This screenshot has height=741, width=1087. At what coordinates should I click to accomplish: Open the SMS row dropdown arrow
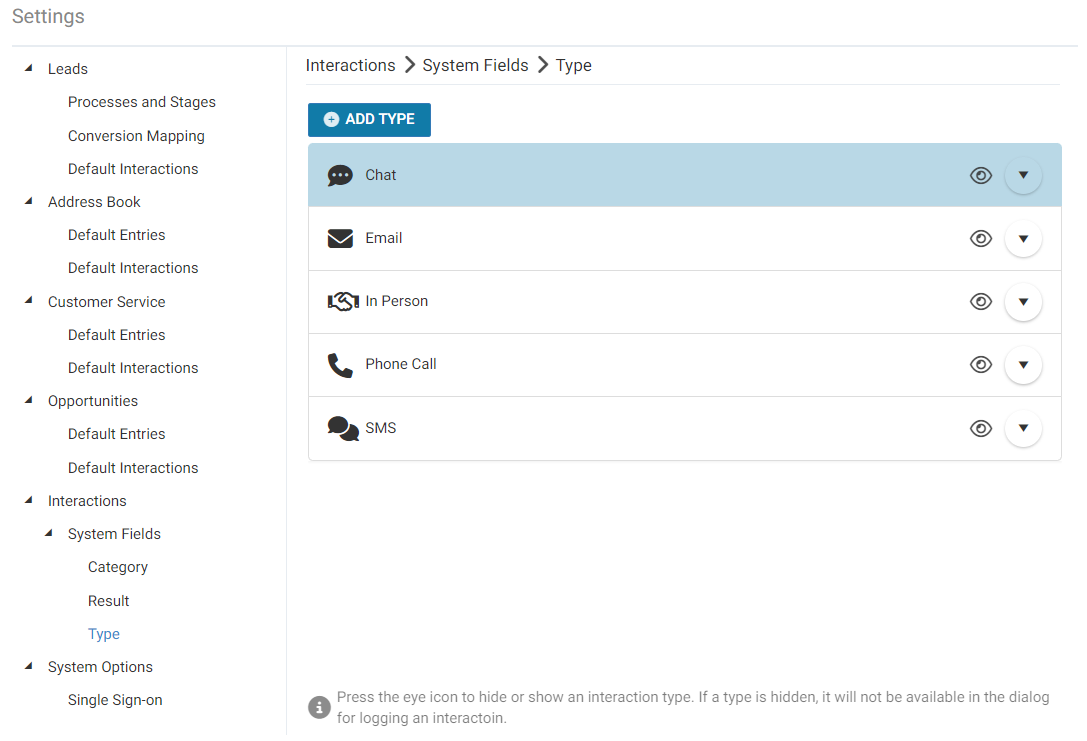1023,428
